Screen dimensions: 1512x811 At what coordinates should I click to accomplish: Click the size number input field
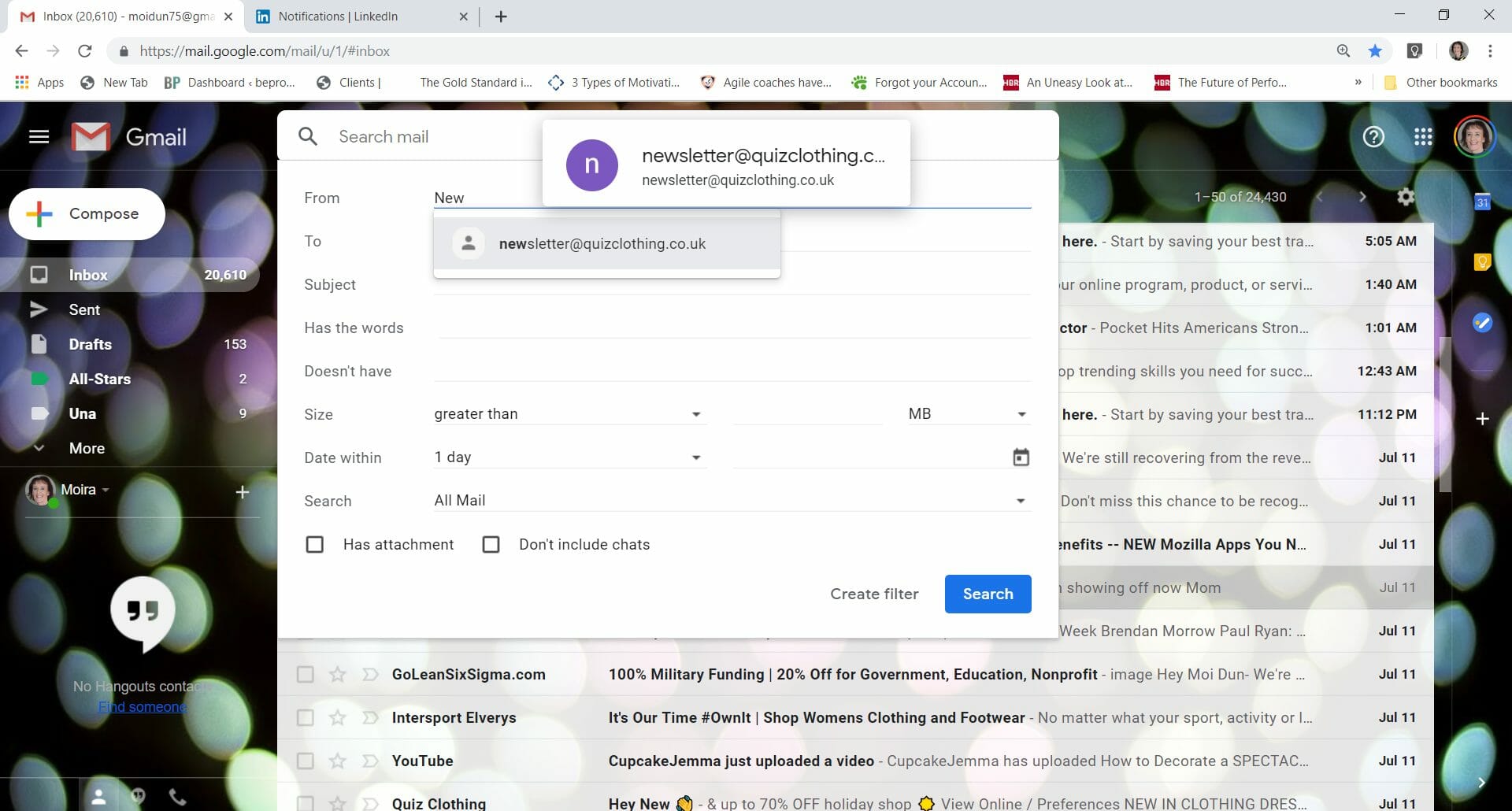coord(808,414)
